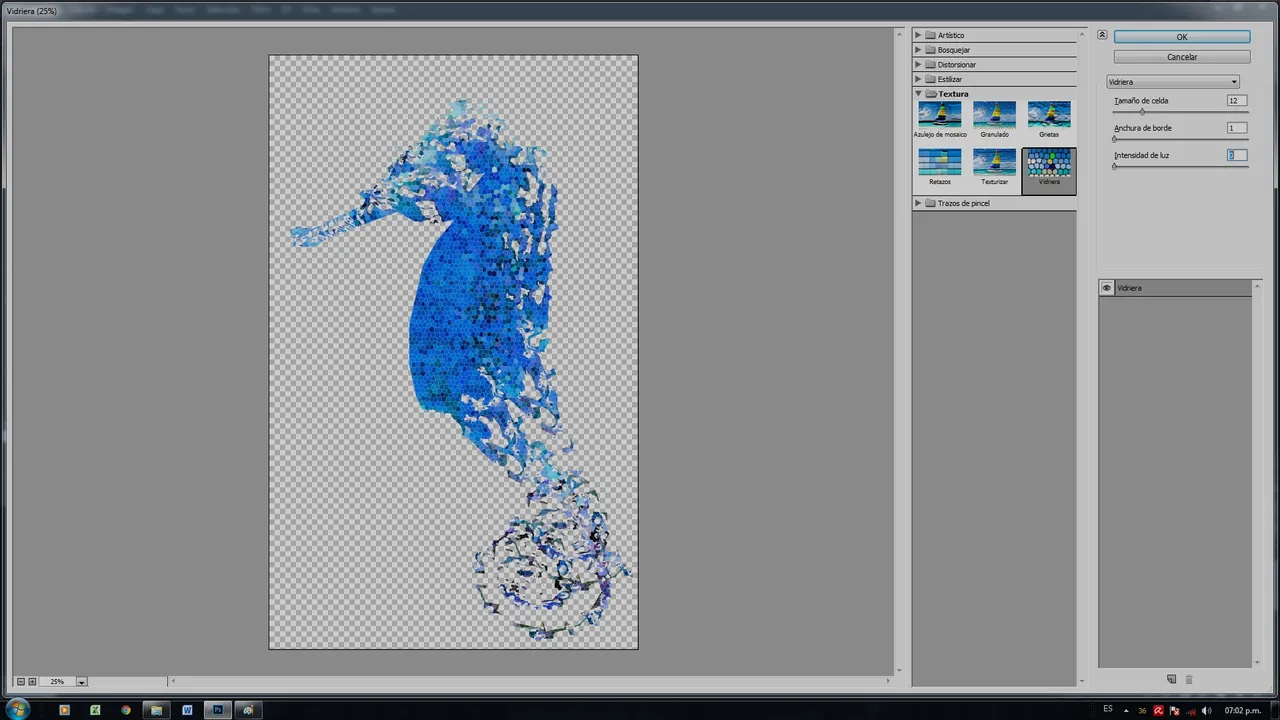Show hidden system tray icons arrow
The image size is (1280, 720).
(x=1127, y=711)
